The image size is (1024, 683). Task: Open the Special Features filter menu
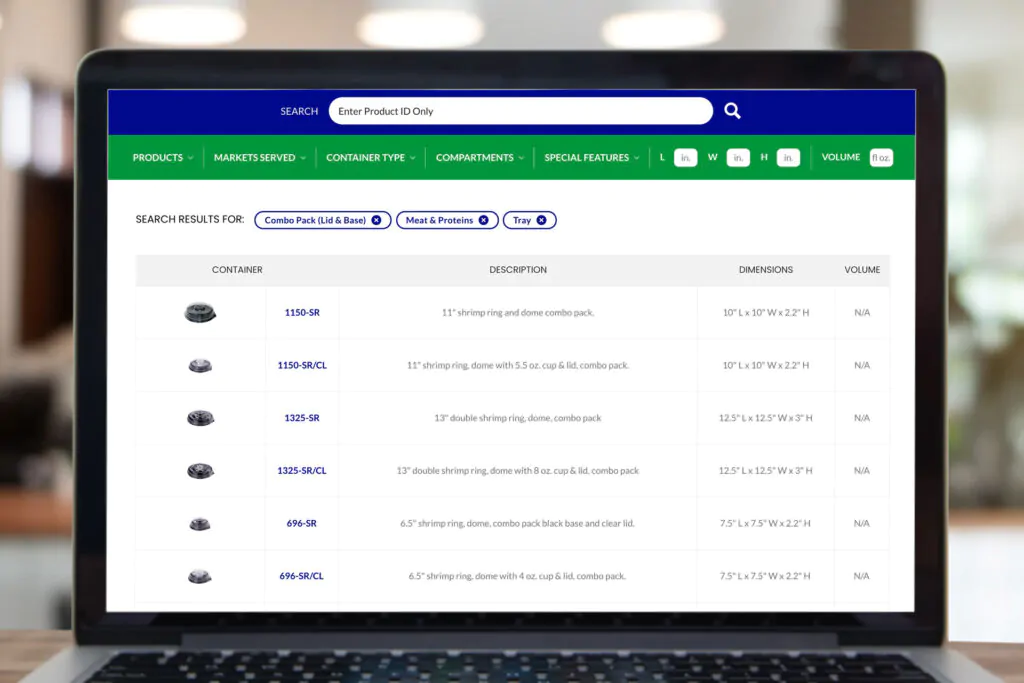pyautogui.click(x=592, y=158)
